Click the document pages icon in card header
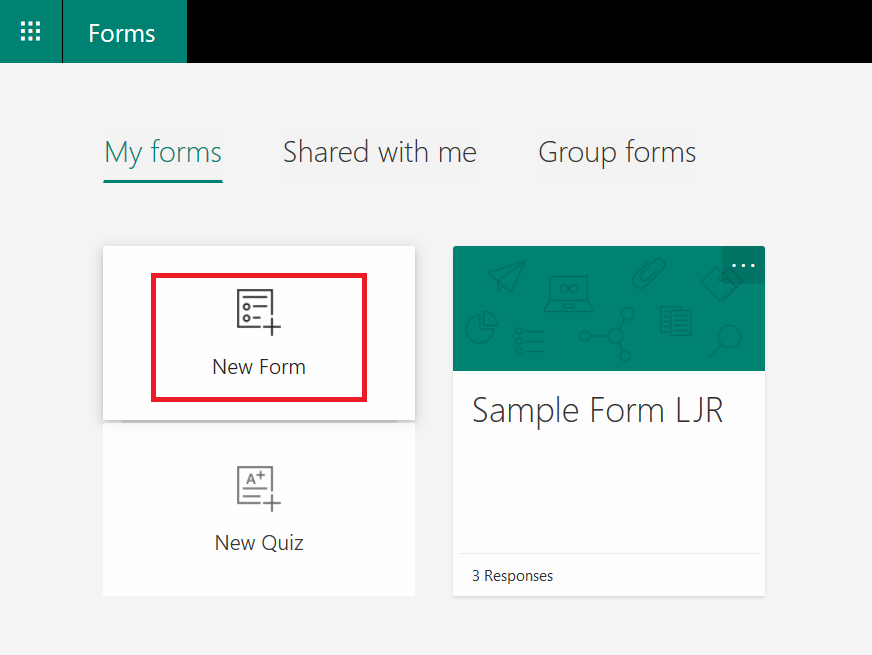This screenshot has height=655, width=872. point(676,321)
